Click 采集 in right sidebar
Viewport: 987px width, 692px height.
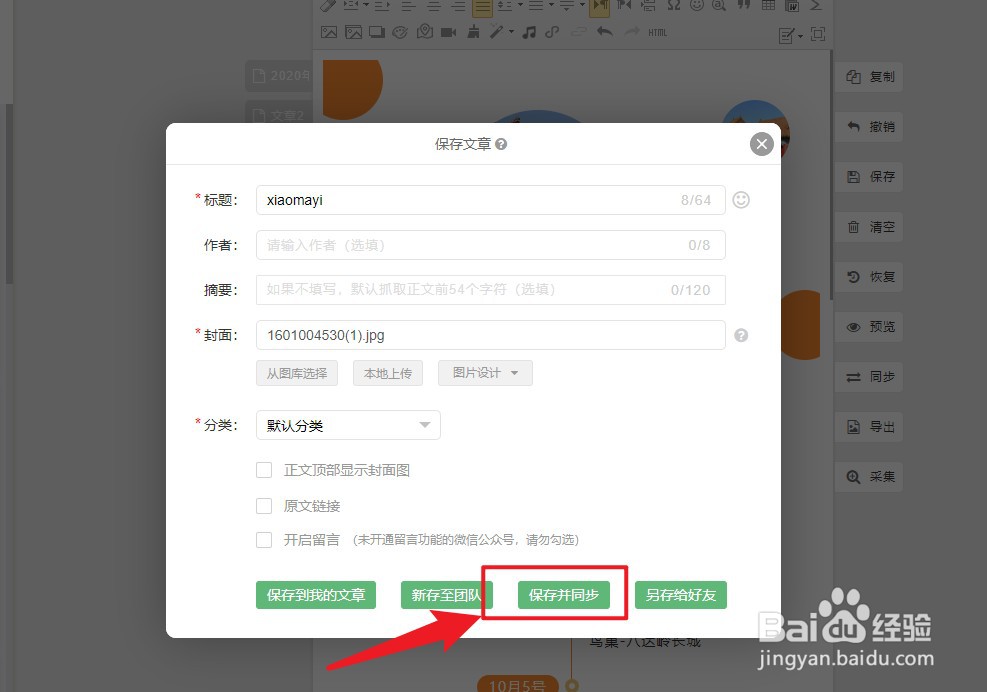coord(869,477)
